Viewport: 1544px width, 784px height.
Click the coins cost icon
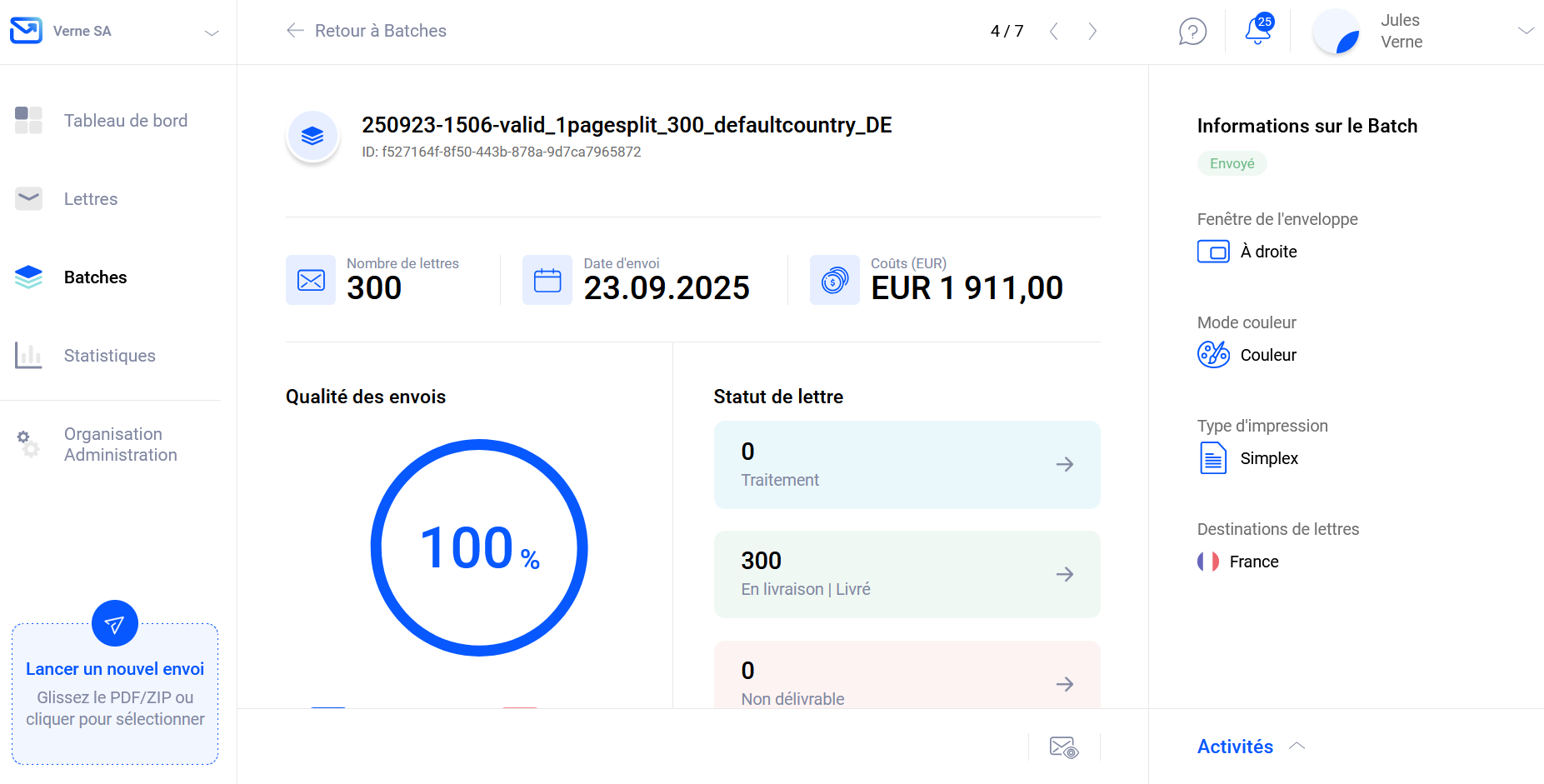pos(834,280)
